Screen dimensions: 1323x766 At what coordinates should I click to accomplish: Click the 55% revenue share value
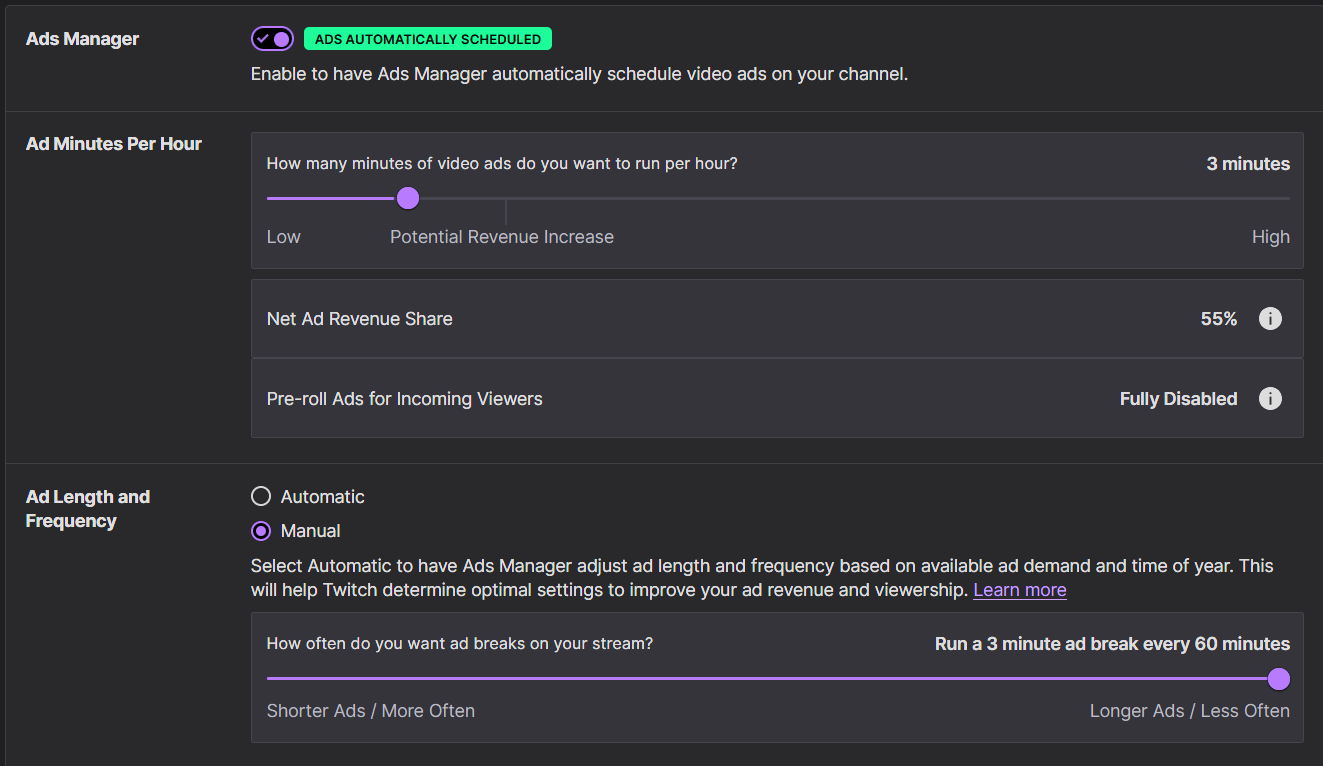tap(1218, 319)
